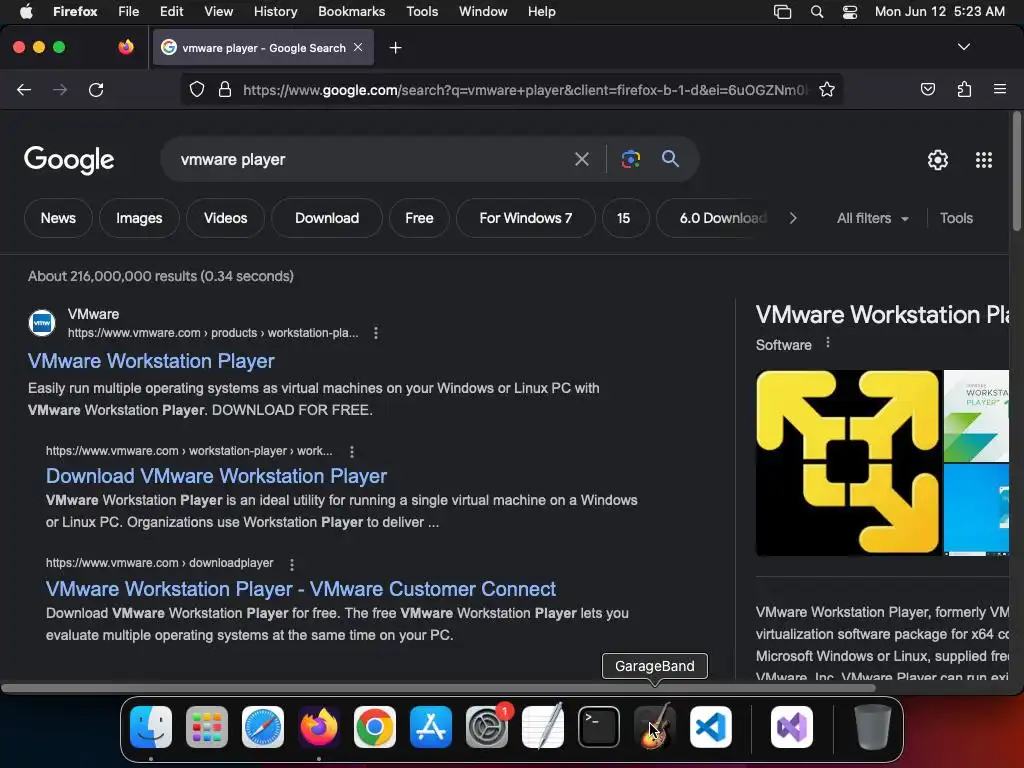The height and width of the screenshot is (768, 1024).
Task: Open the tracking protection shield
Action: [x=197, y=89]
